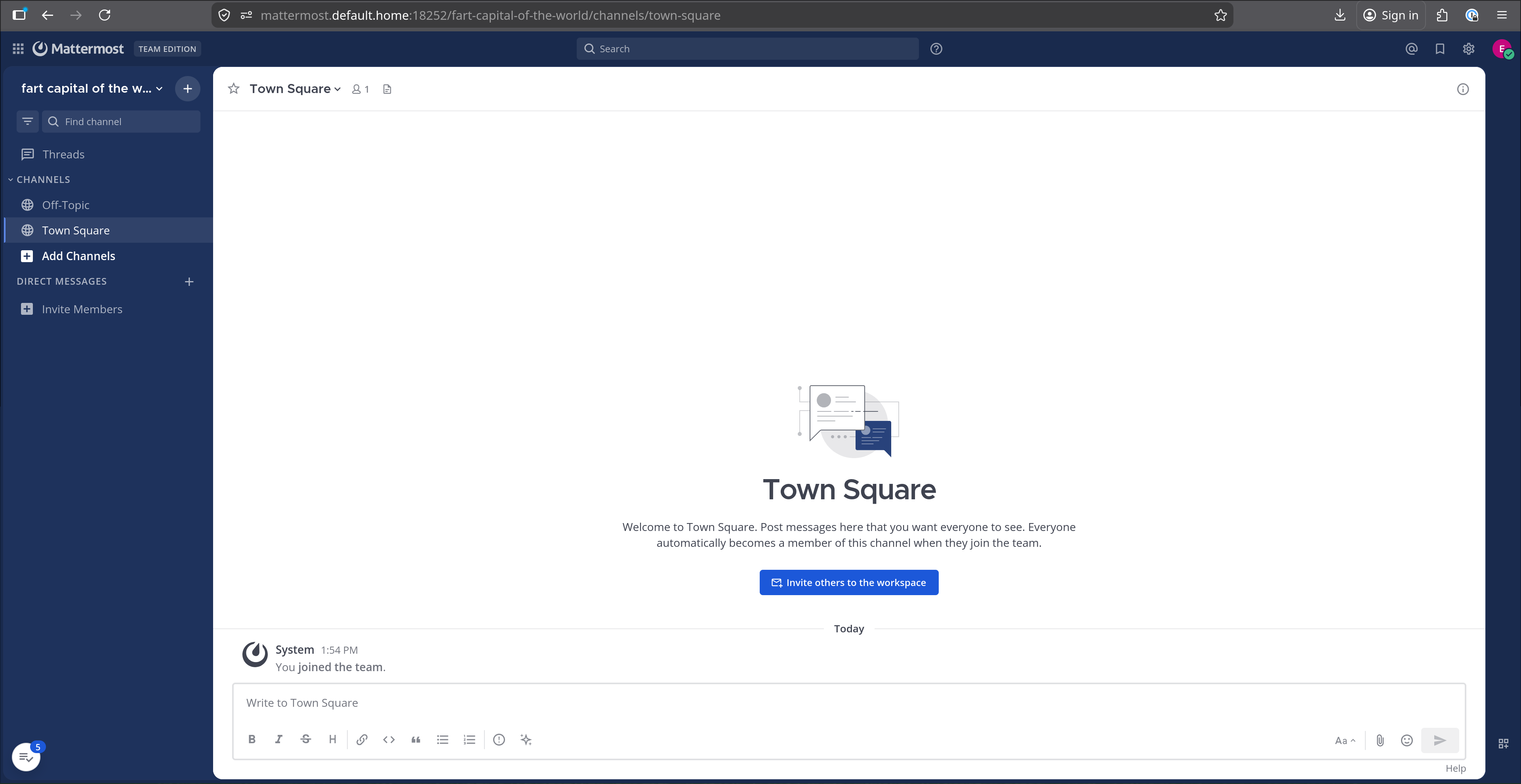The width and height of the screenshot is (1521, 784).
Task: Insert a link using the link icon
Action: tap(362, 739)
